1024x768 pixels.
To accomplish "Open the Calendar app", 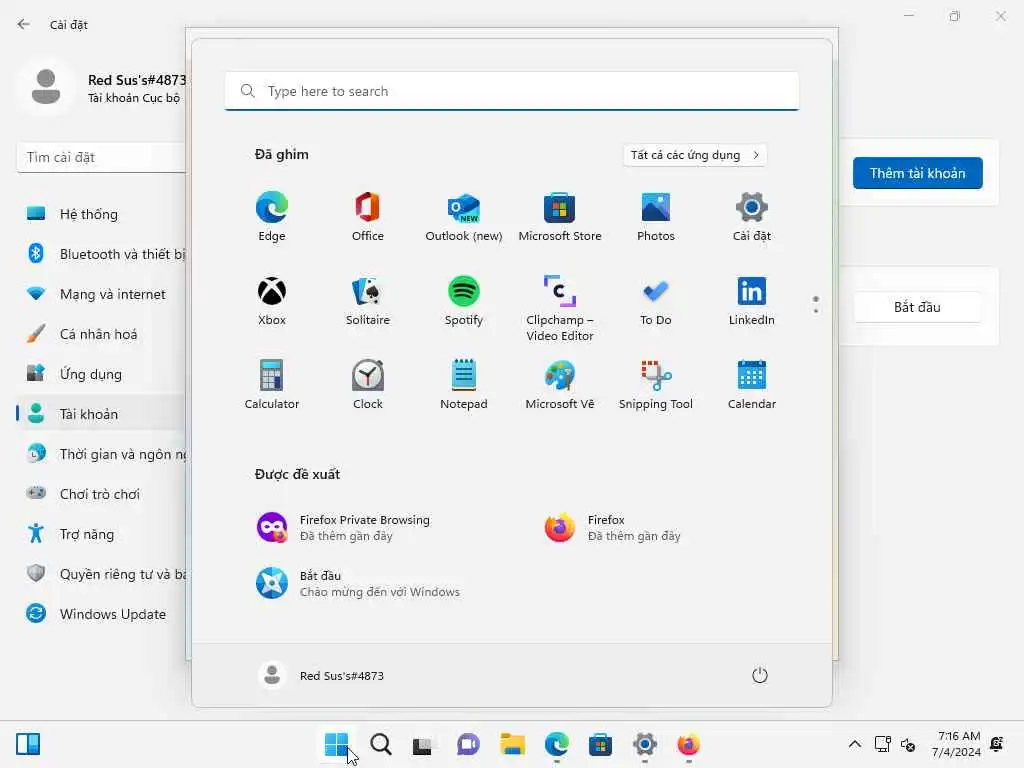I will [x=752, y=385].
